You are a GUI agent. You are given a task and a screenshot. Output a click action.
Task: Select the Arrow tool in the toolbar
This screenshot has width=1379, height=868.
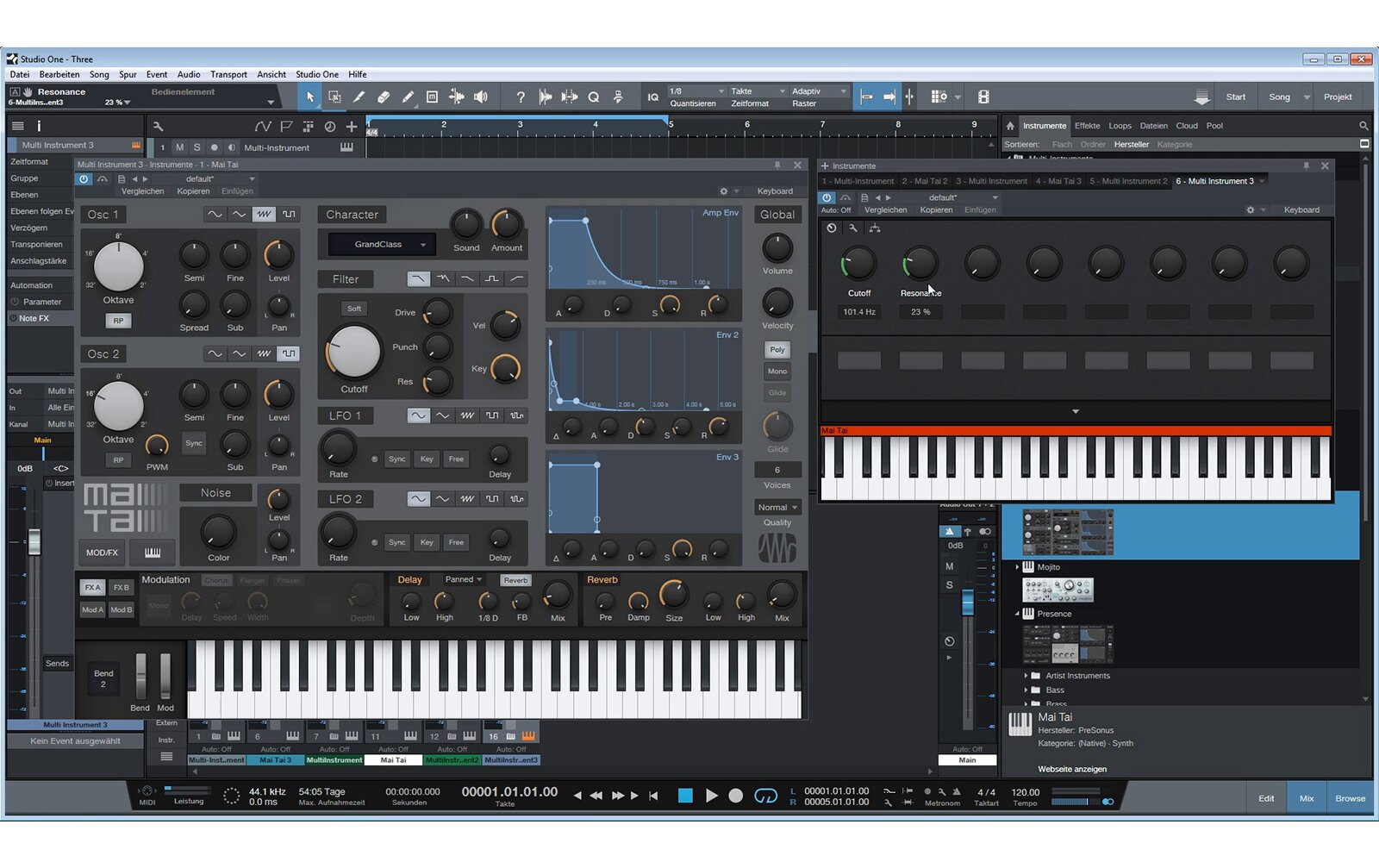310,97
